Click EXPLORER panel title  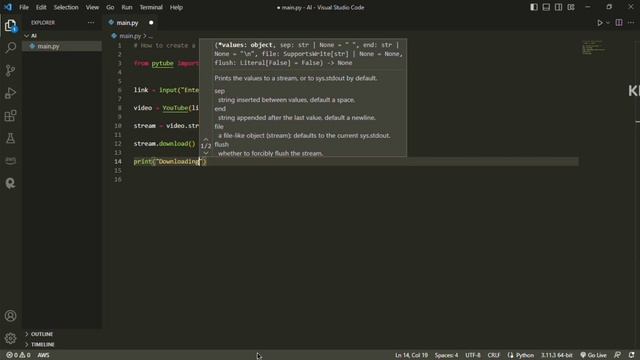pos(43,23)
